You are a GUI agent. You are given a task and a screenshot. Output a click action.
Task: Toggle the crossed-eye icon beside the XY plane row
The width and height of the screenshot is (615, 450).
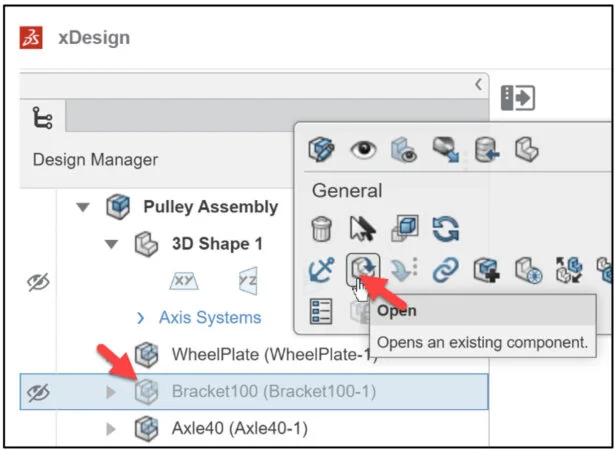point(38,281)
